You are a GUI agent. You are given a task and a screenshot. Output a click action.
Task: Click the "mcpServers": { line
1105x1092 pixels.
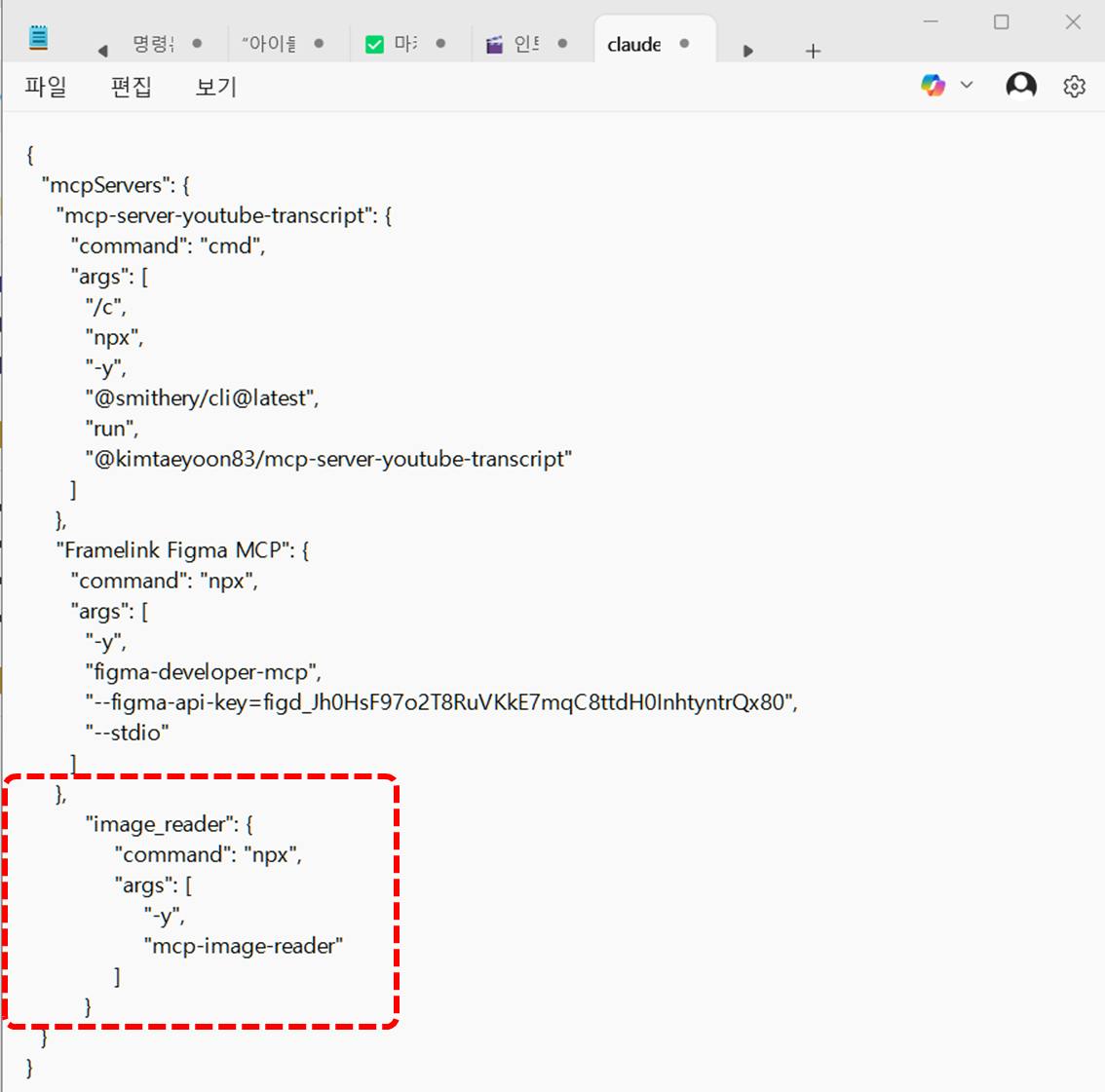tap(116, 185)
